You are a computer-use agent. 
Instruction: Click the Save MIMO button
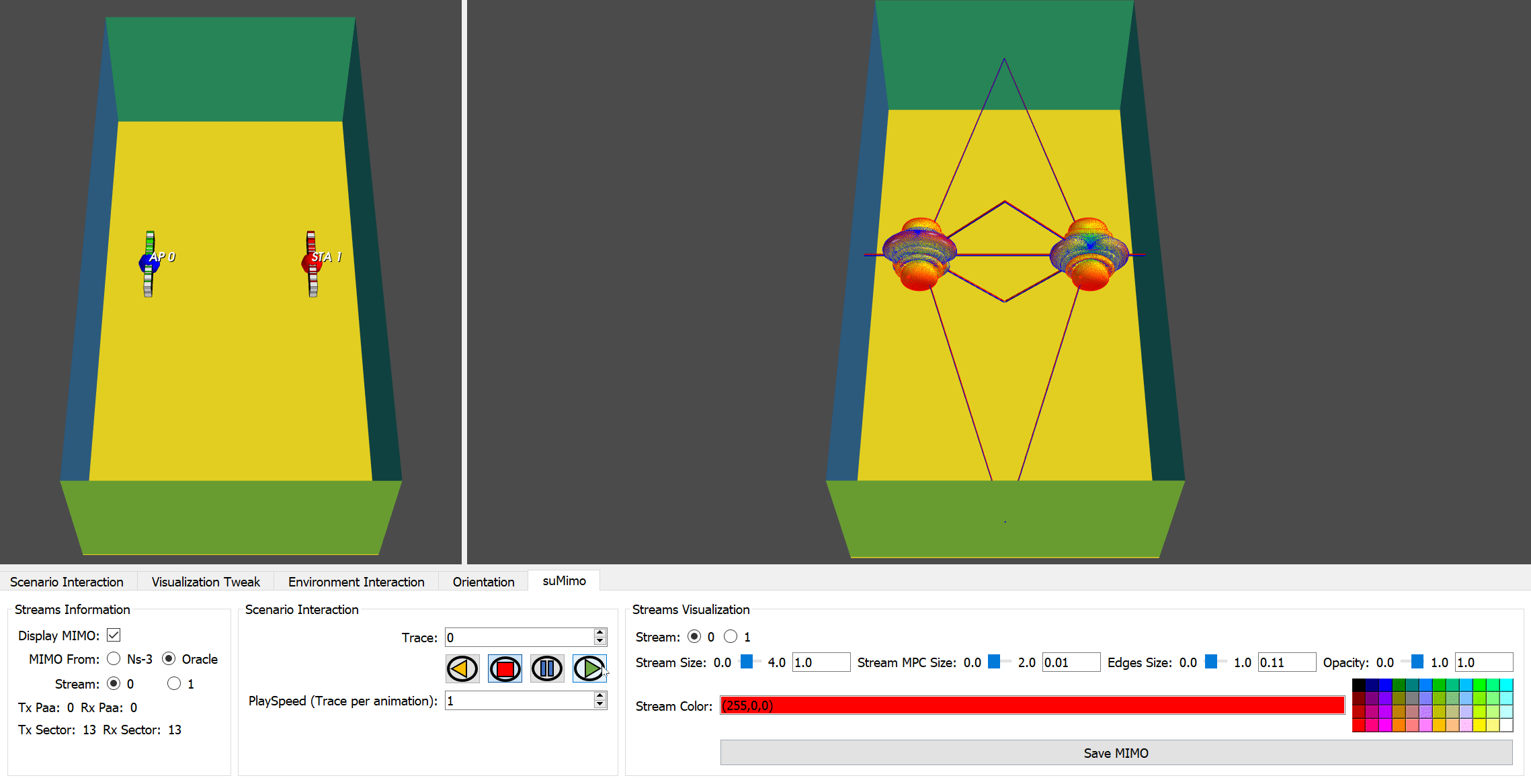tap(1116, 753)
